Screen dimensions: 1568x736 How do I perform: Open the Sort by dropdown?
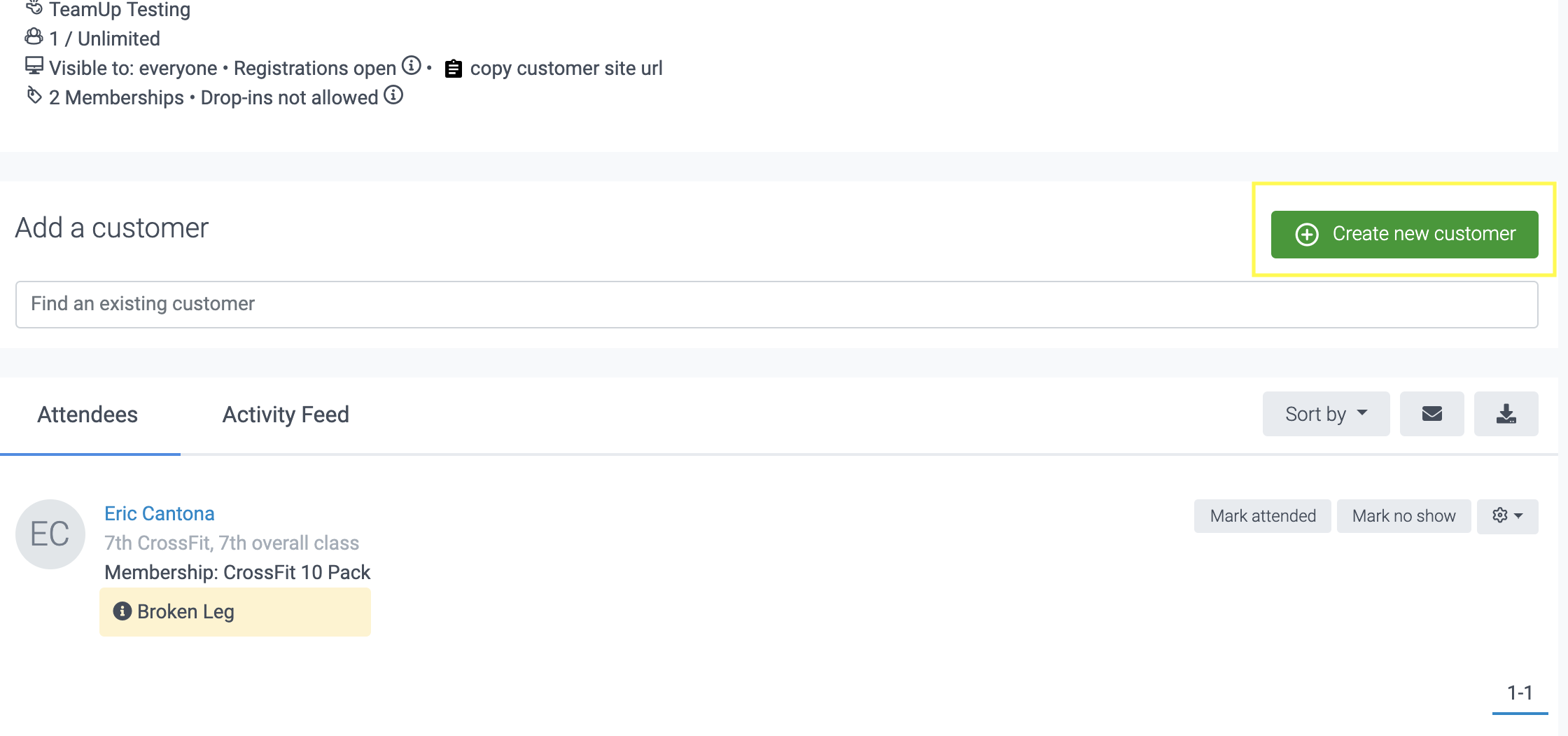[1326, 414]
